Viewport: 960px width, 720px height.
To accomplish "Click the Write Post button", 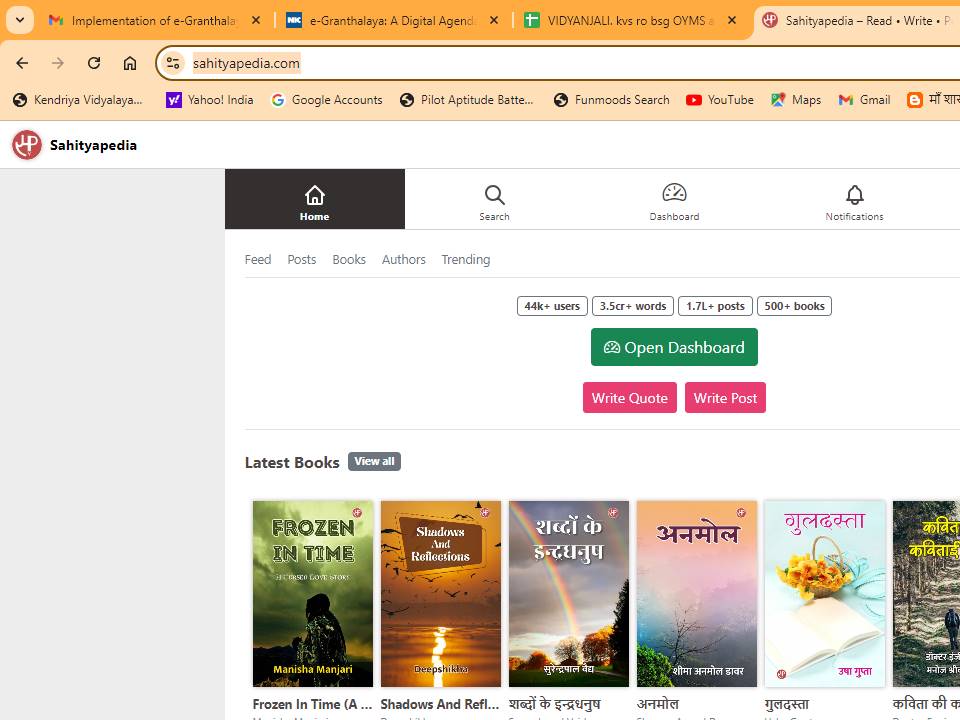I will 725,398.
